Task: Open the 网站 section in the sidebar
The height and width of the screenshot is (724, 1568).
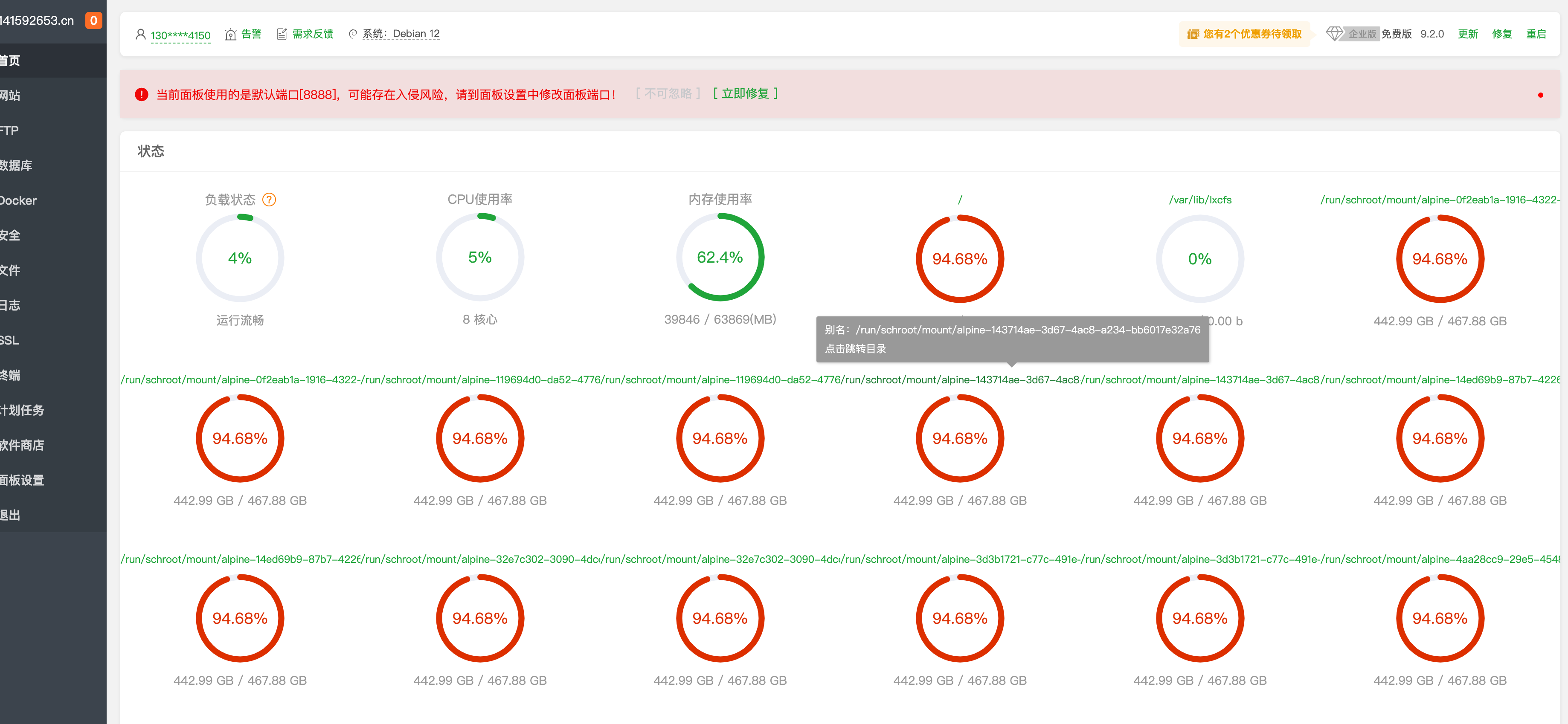Action: coord(53,96)
